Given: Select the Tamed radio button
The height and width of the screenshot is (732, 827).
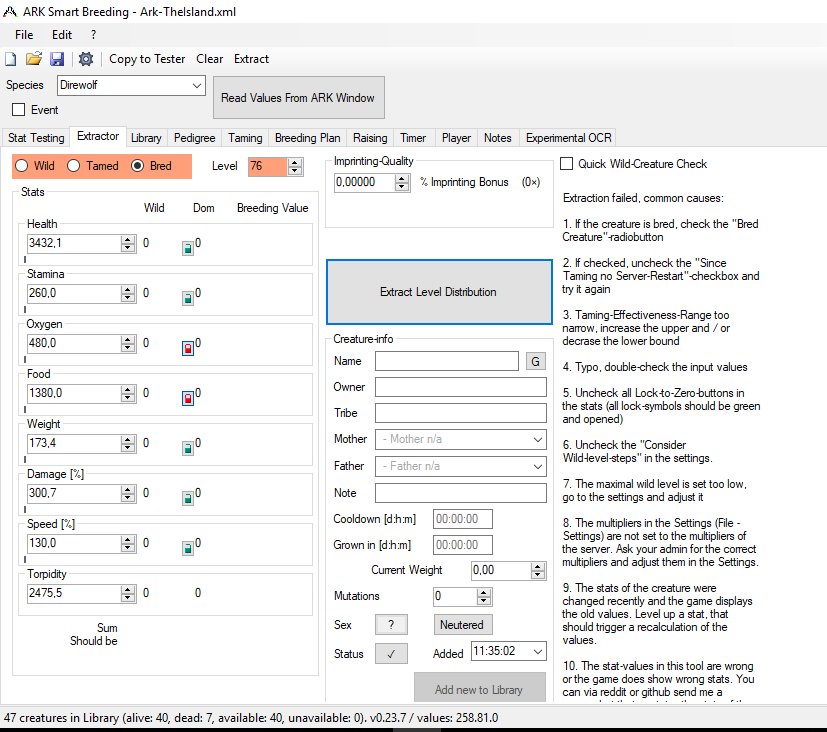Looking at the screenshot, I should [x=73, y=166].
